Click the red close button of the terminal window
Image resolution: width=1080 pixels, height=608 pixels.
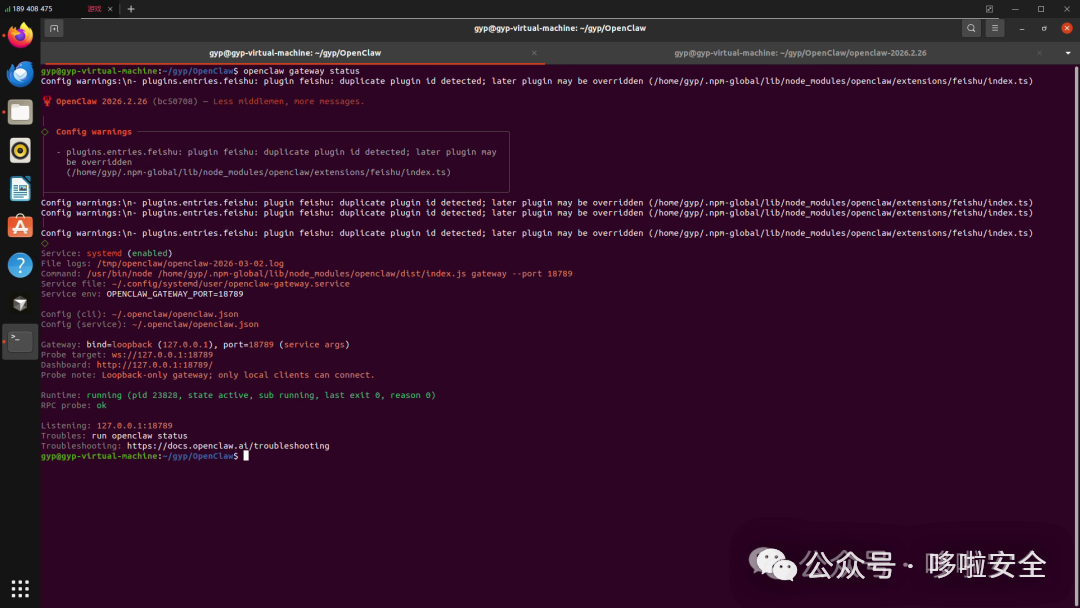(1066, 28)
